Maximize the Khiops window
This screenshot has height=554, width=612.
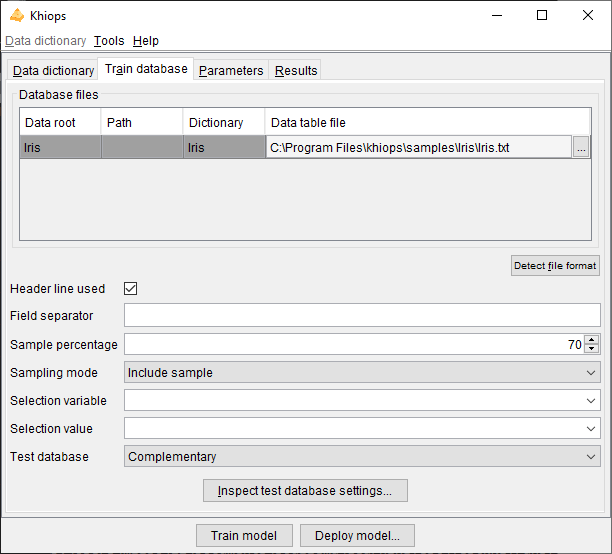542,16
